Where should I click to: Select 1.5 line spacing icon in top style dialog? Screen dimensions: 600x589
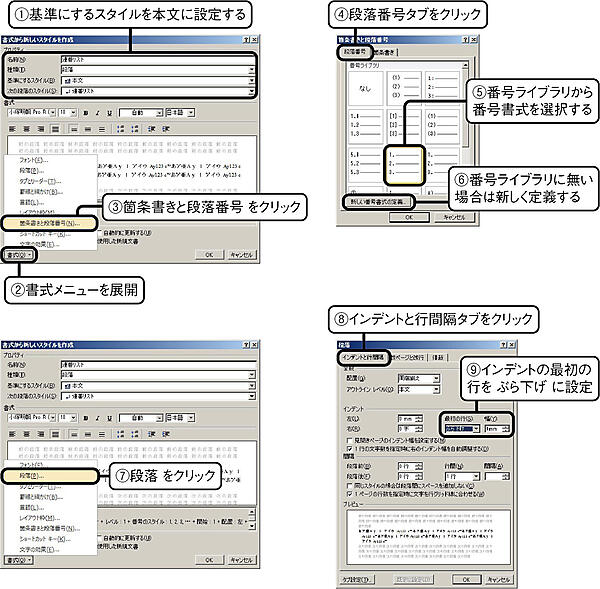88,129
